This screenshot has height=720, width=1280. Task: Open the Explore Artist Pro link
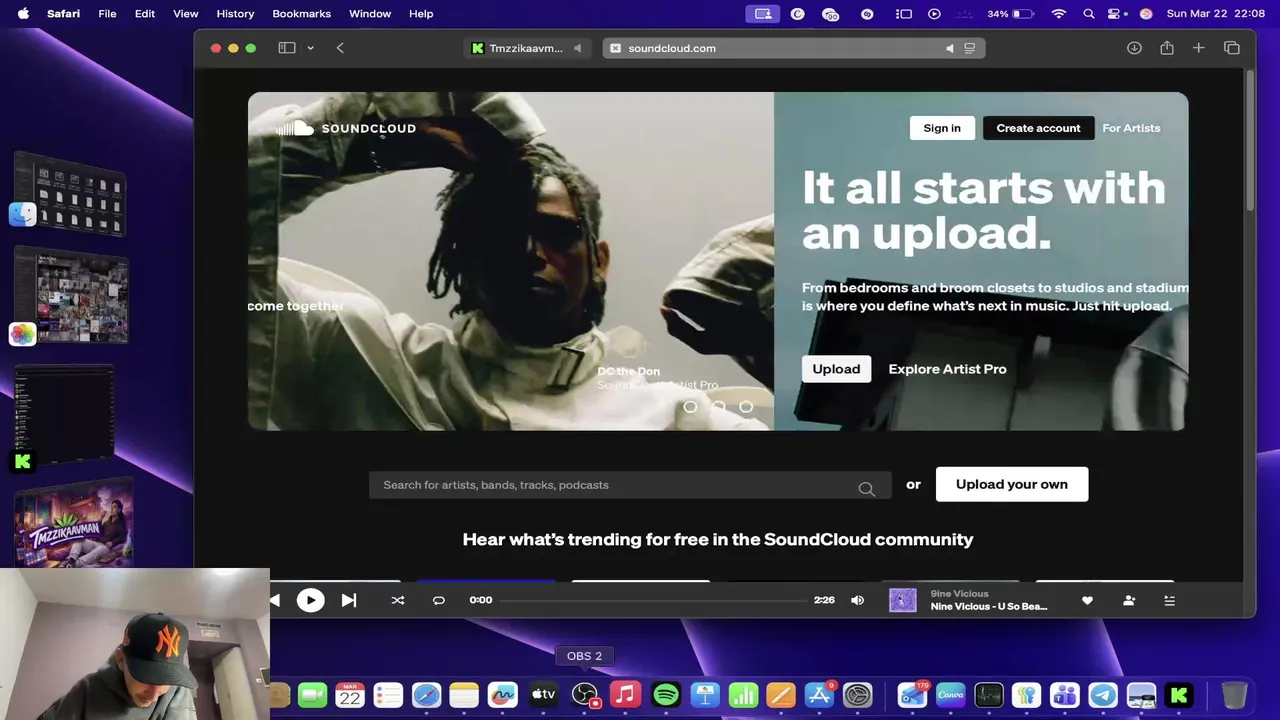[x=947, y=369]
